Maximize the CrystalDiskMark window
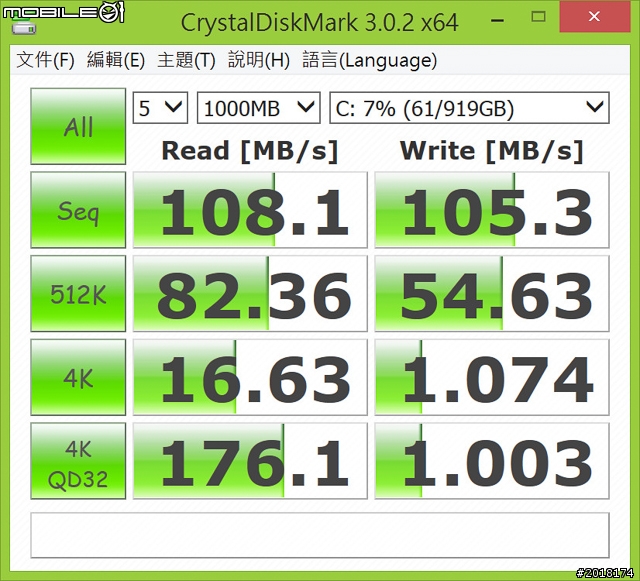 click(x=539, y=17)
